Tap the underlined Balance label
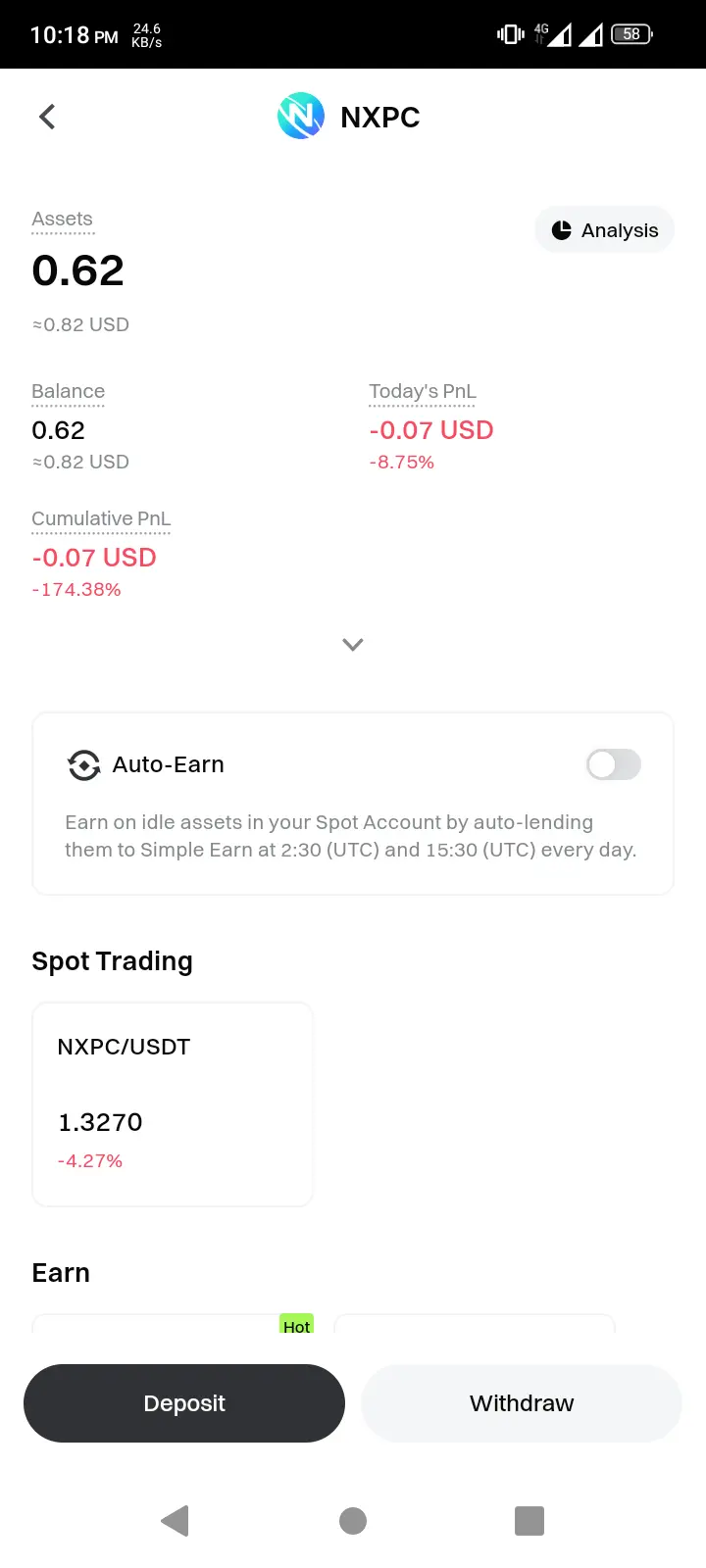 click(x=68, y=391)
